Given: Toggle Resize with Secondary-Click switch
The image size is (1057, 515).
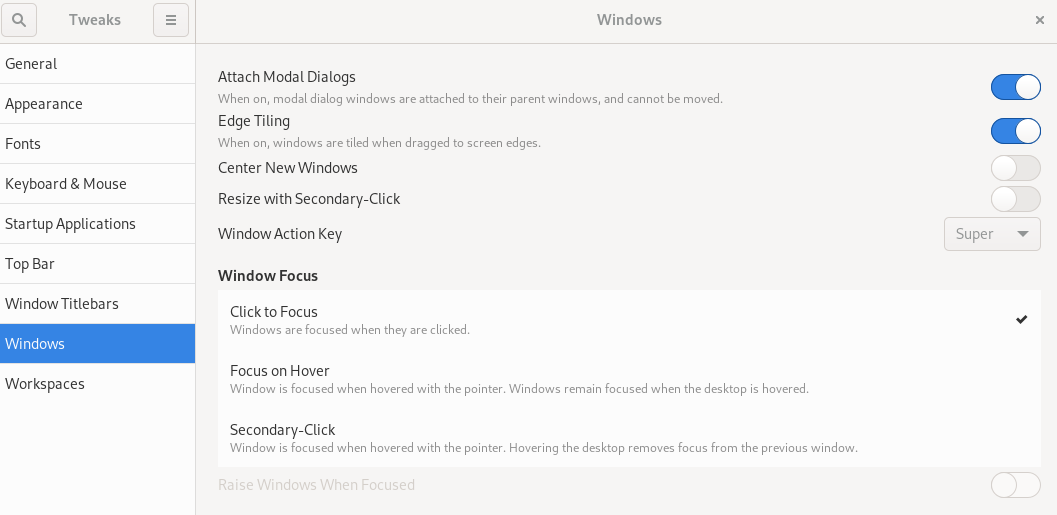Looking at the screenshot, I should click(x=1015, y=199).
